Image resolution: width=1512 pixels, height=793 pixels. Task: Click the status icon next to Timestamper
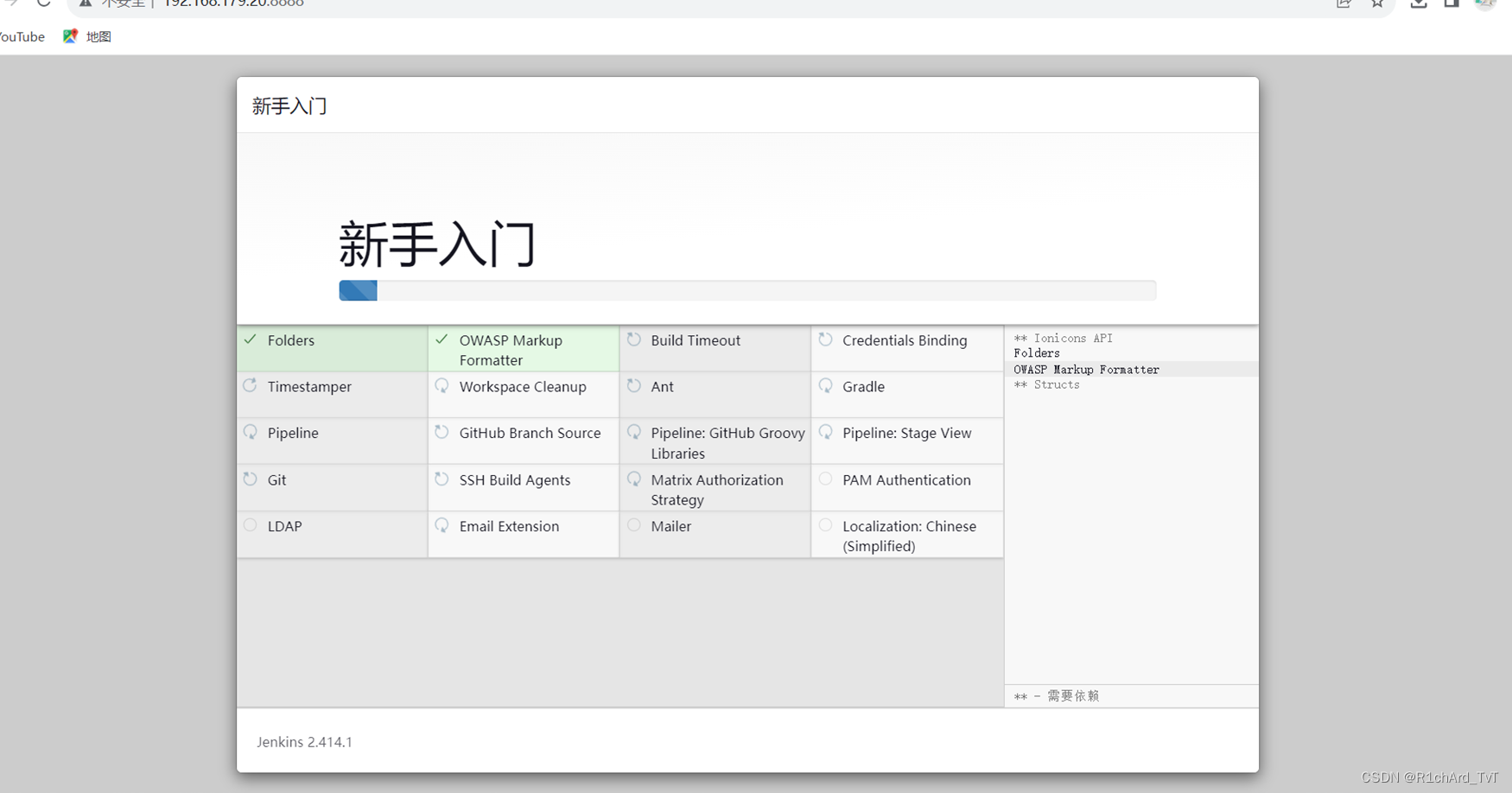(251, 386)
